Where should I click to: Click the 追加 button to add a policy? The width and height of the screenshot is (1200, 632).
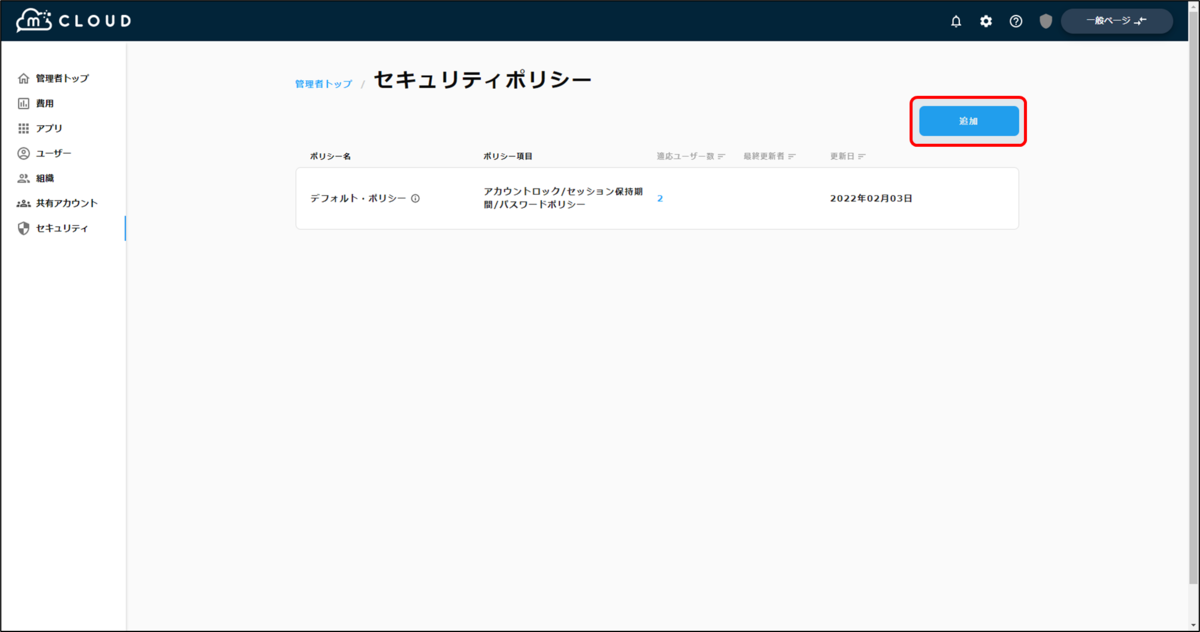967,121
